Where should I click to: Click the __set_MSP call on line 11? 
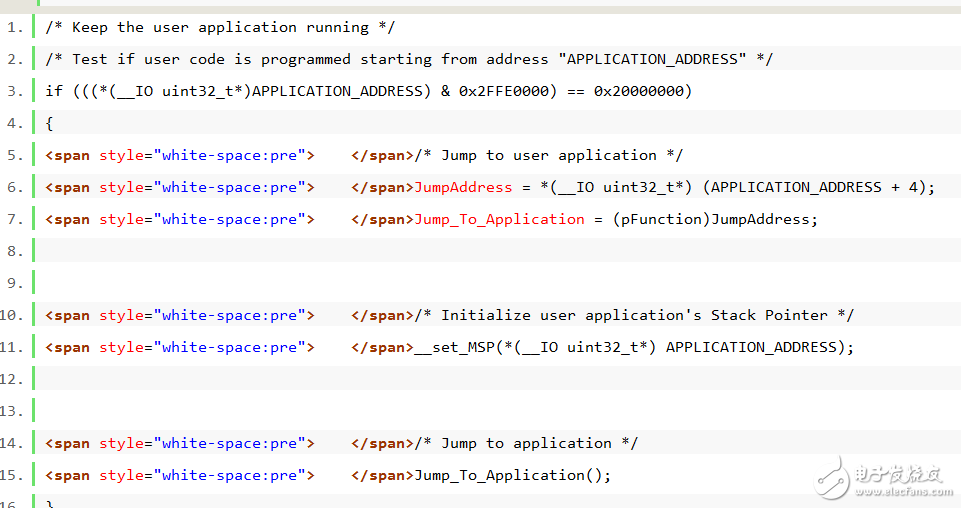tap(634, 347)
